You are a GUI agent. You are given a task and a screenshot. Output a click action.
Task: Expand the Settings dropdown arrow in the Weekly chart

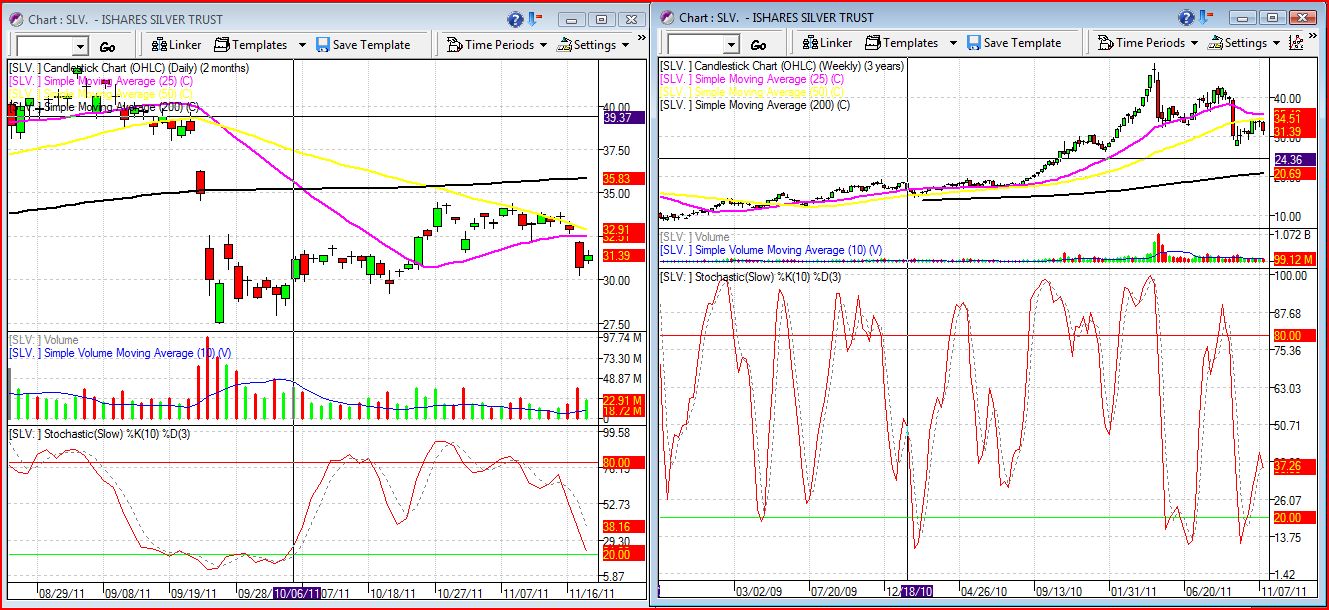[1276, 43]
